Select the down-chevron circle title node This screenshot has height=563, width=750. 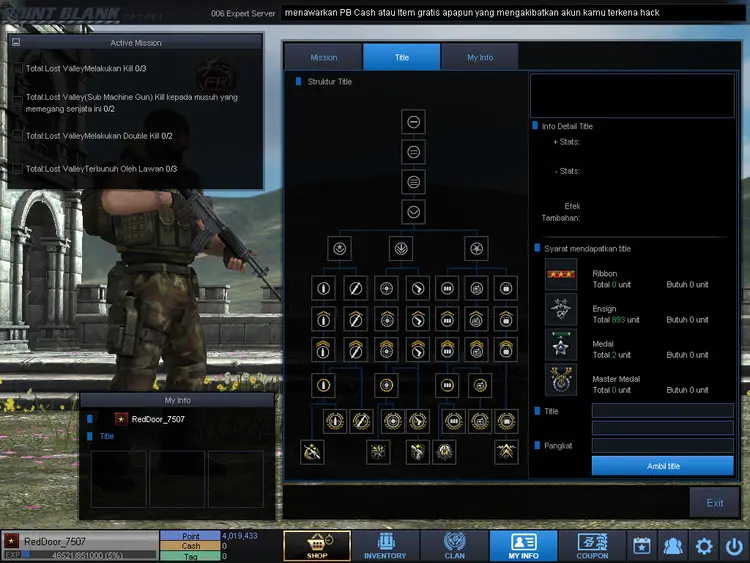pos(413,212)
